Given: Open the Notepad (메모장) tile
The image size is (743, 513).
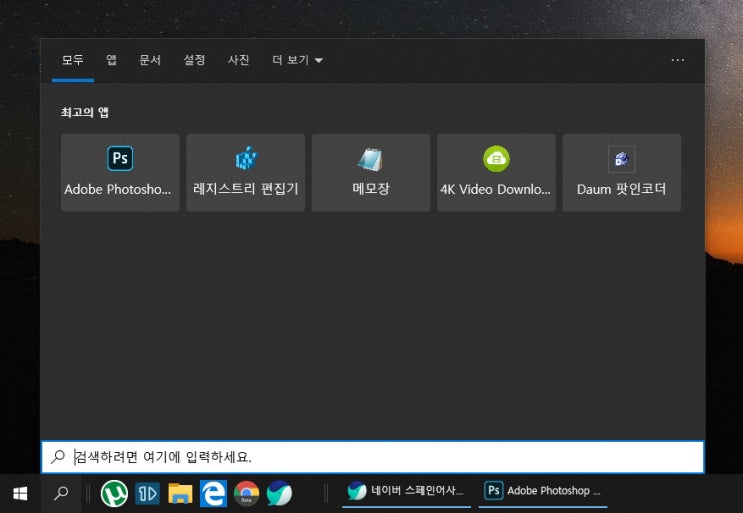Looking at the screenshot, I should 371,172.
